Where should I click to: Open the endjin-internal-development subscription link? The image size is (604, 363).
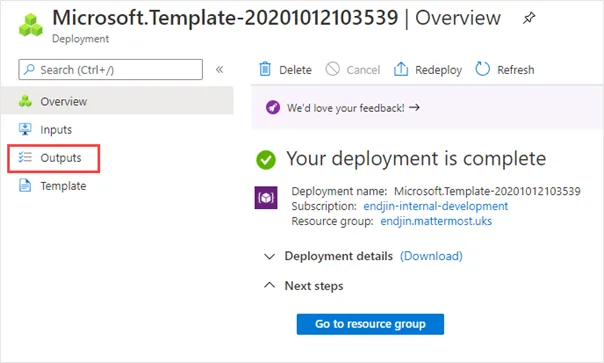(x=436, y=206)
